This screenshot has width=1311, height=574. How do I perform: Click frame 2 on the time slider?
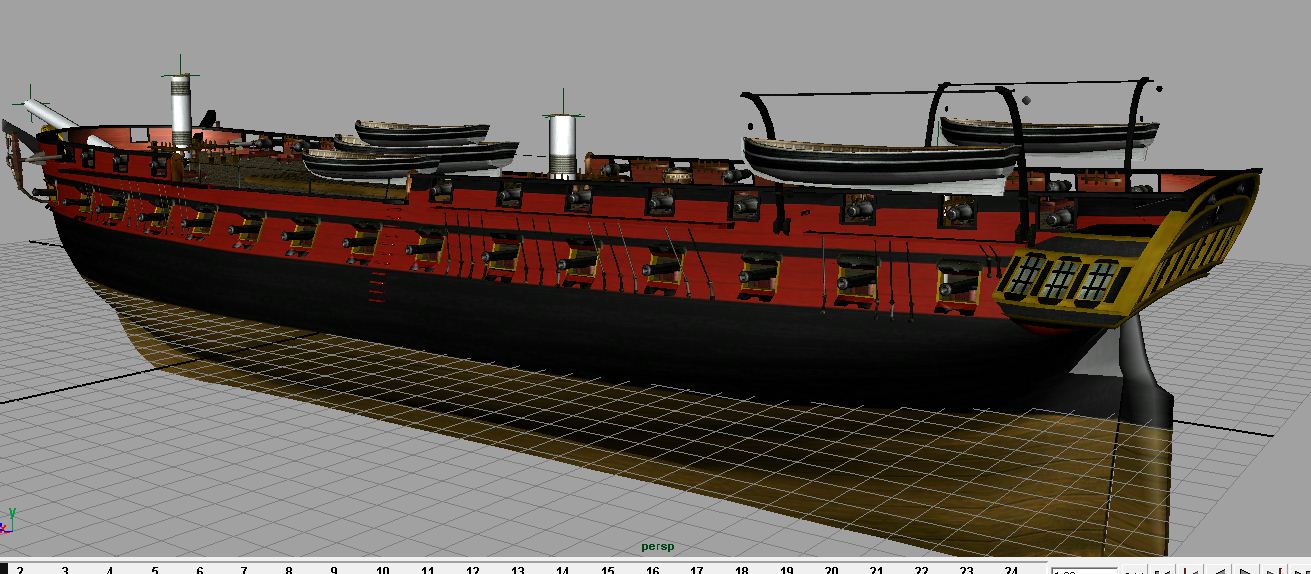point(20,570)
